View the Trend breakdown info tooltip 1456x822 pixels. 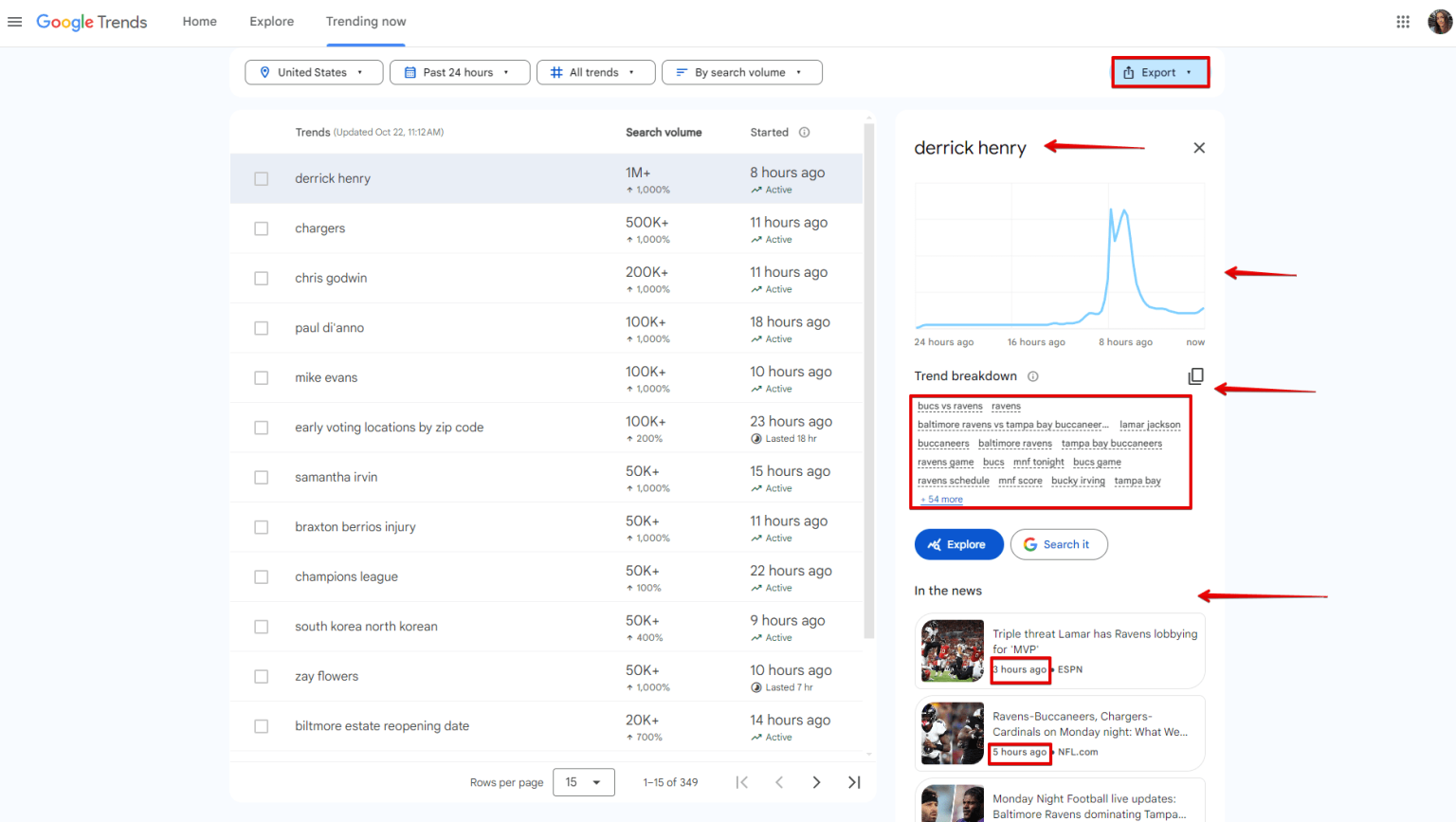click(x=1032, y=375)
